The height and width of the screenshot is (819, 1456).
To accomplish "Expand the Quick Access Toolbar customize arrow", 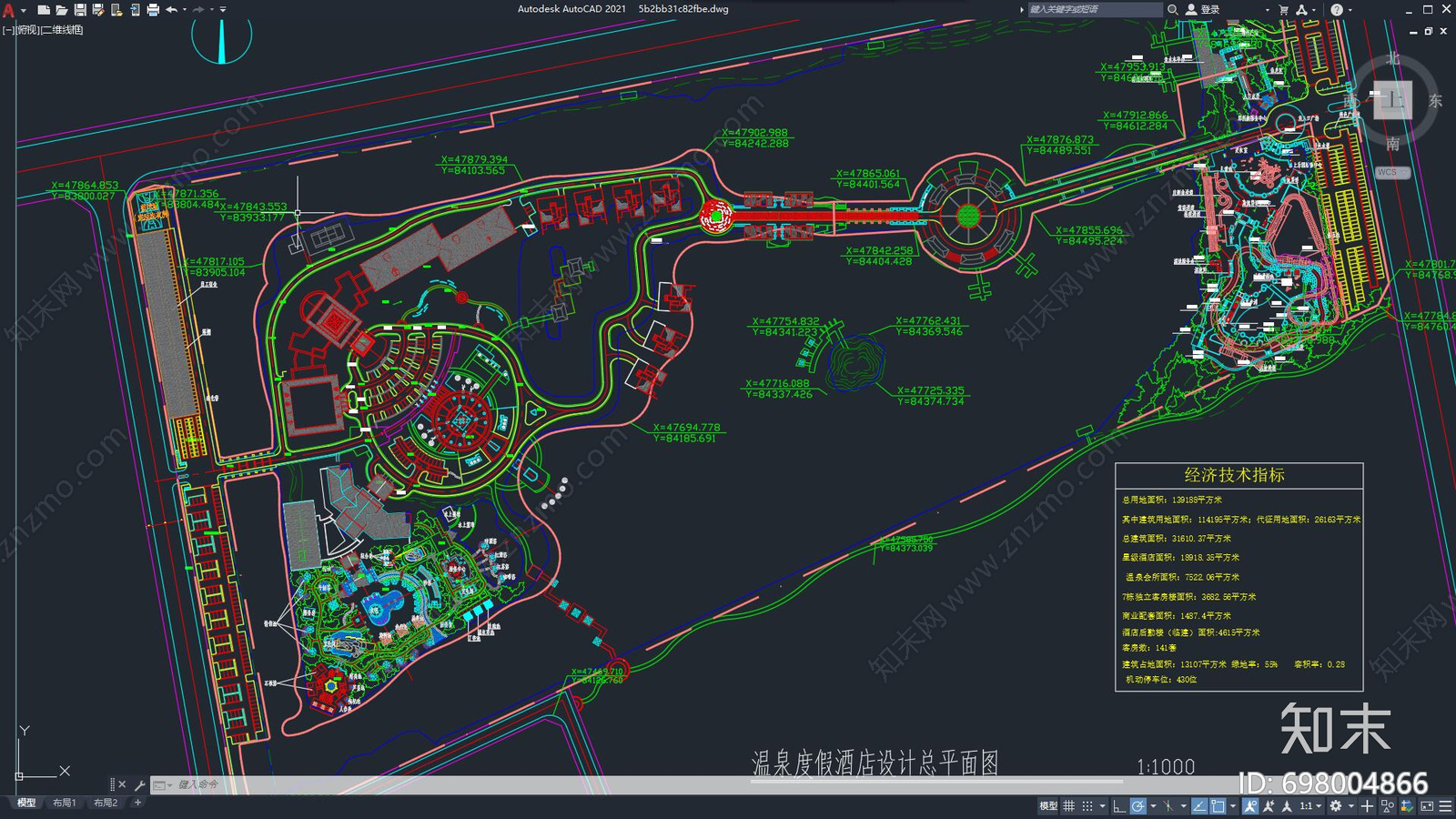I will click(223, 9).
